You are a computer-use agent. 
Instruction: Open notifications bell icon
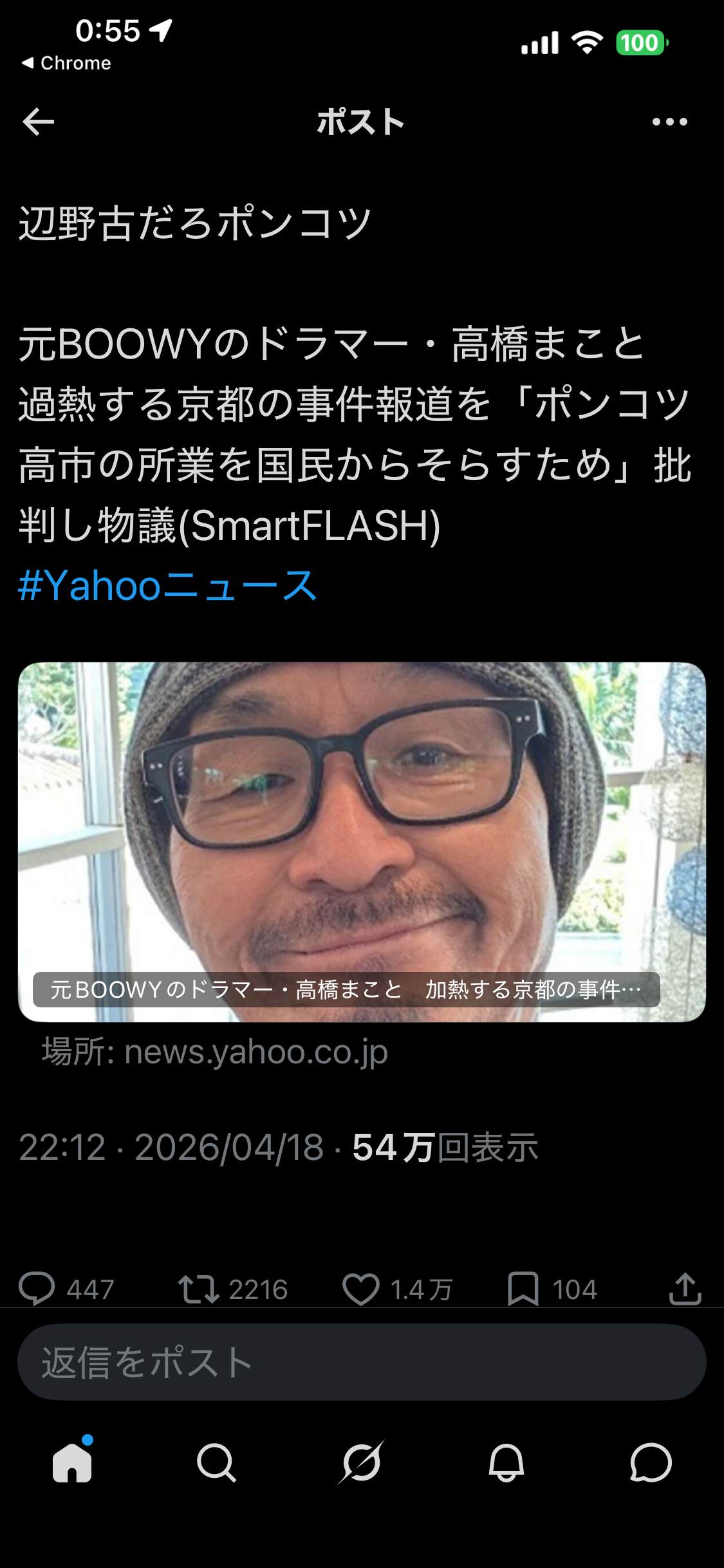pyautogui.click(x=506, y=1462)
